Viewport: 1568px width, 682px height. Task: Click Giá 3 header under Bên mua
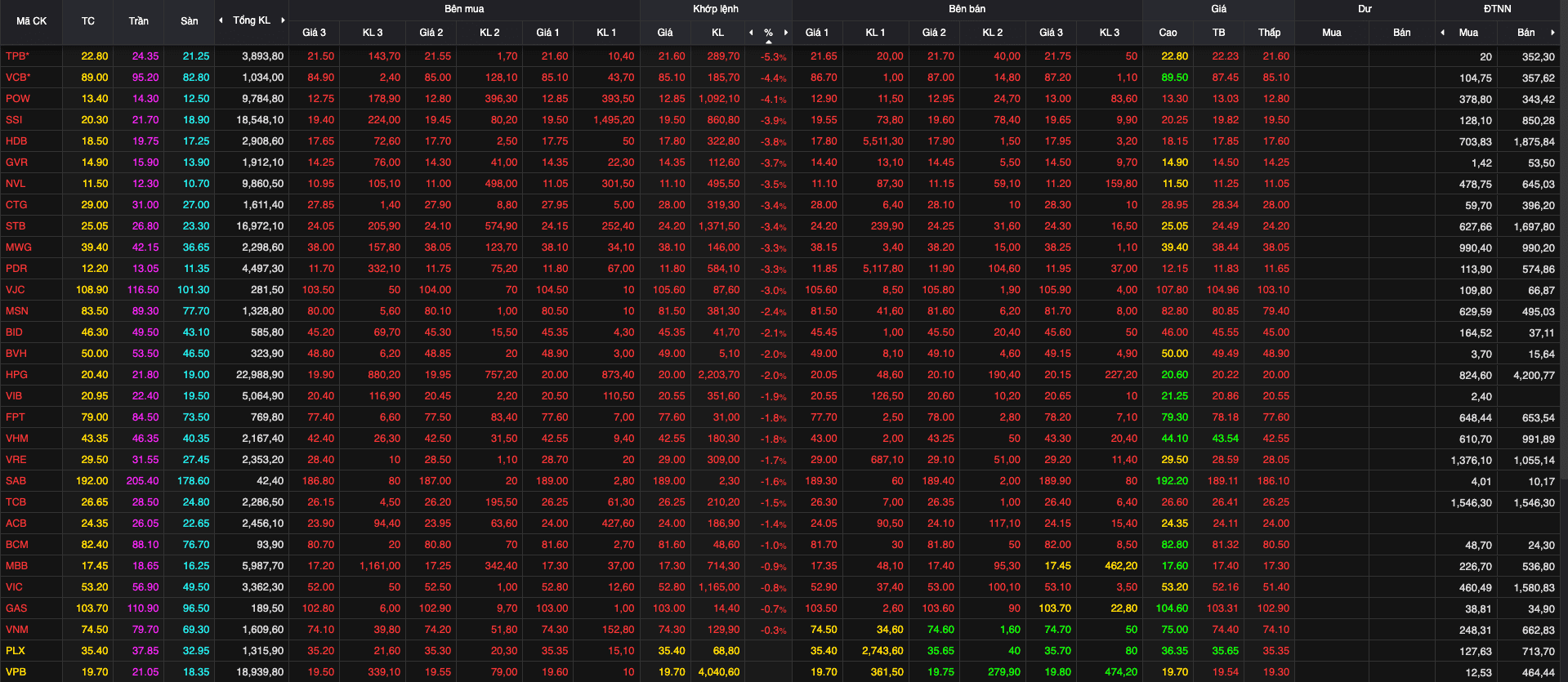314,33
